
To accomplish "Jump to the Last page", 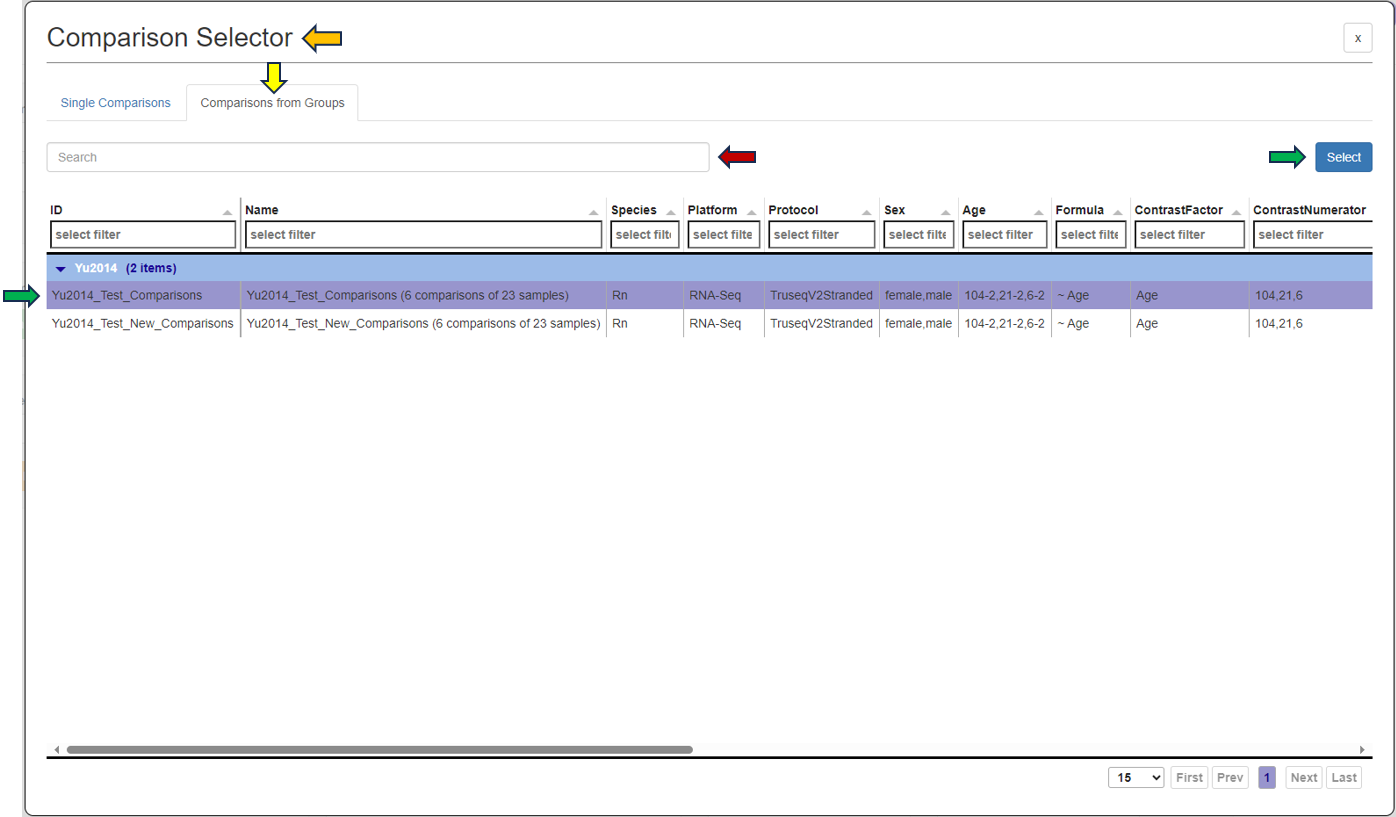I will 1343,777.
